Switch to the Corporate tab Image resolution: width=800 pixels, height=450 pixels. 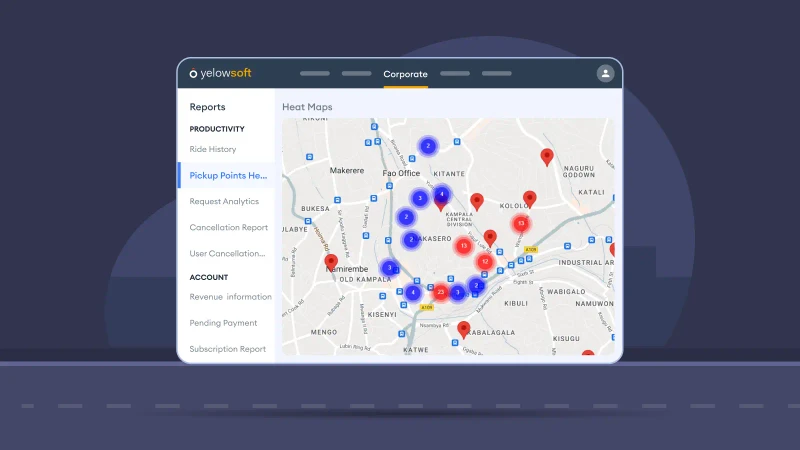tap(405, 74)
